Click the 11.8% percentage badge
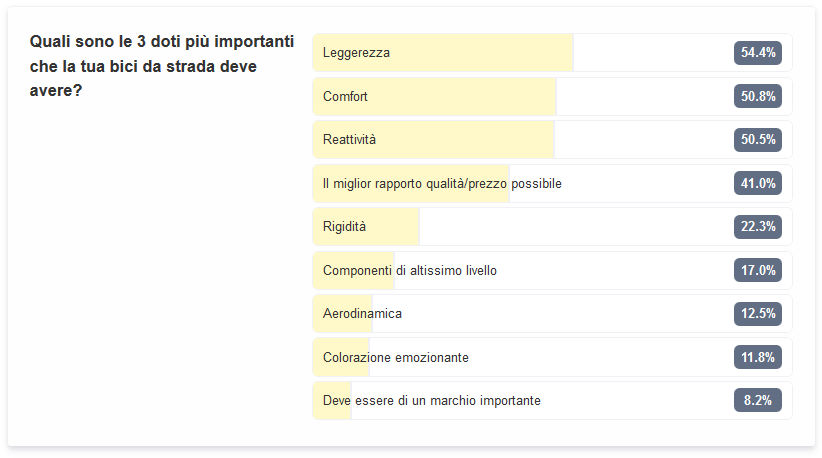This screenshot has width=822, height=458. 757,358
